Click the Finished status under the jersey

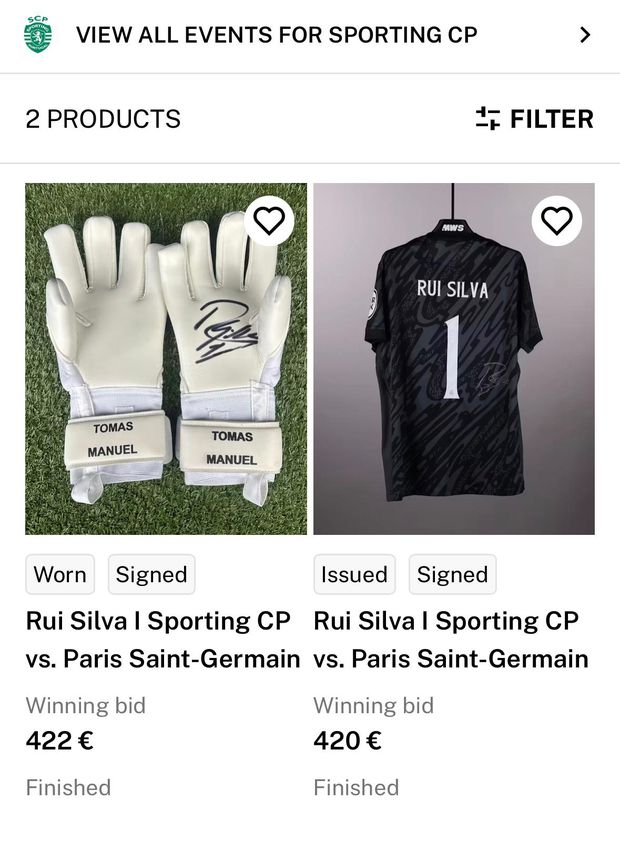tap(356, 787)
